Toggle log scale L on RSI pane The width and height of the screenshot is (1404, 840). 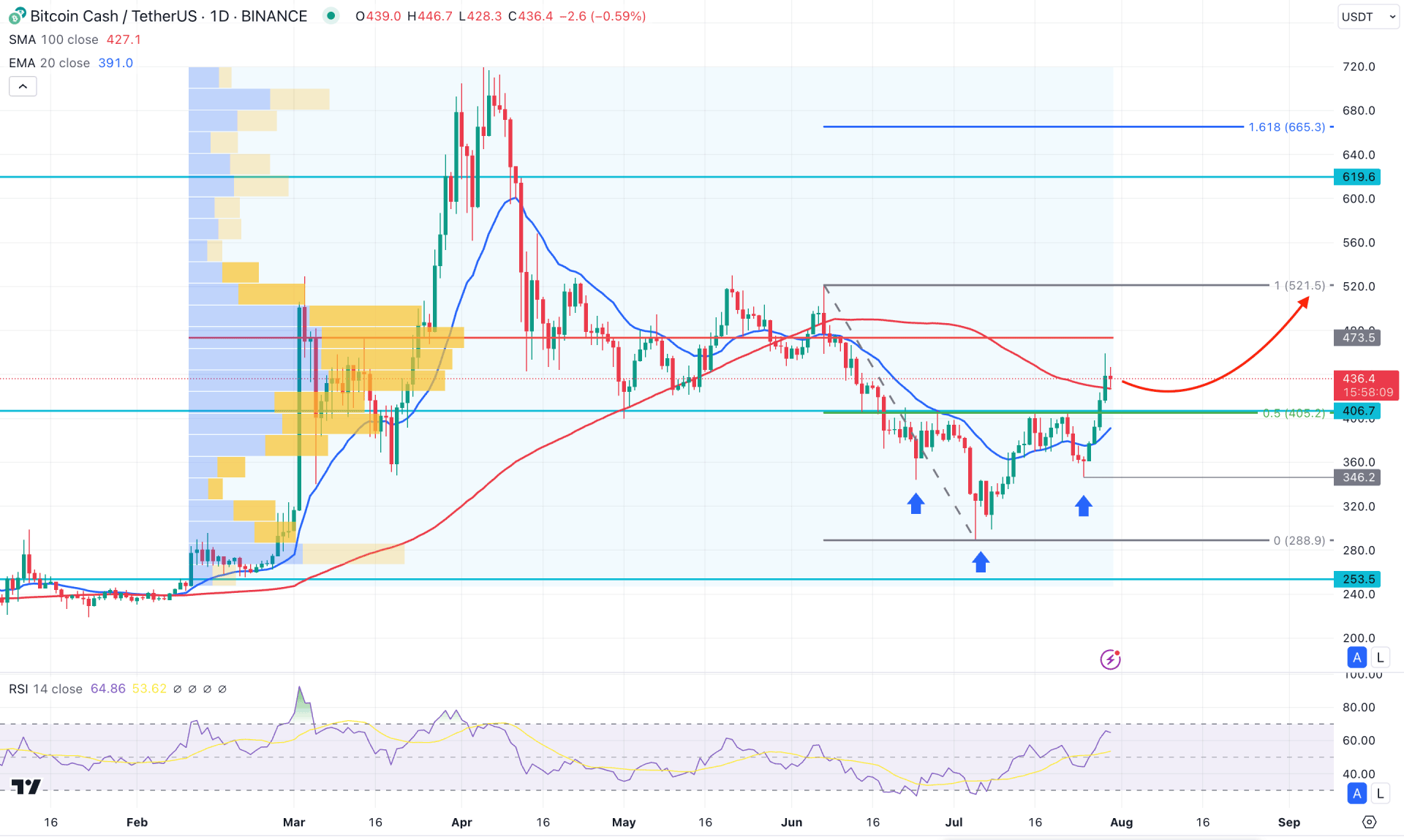pyautogui.click(x=1380, y=792)
